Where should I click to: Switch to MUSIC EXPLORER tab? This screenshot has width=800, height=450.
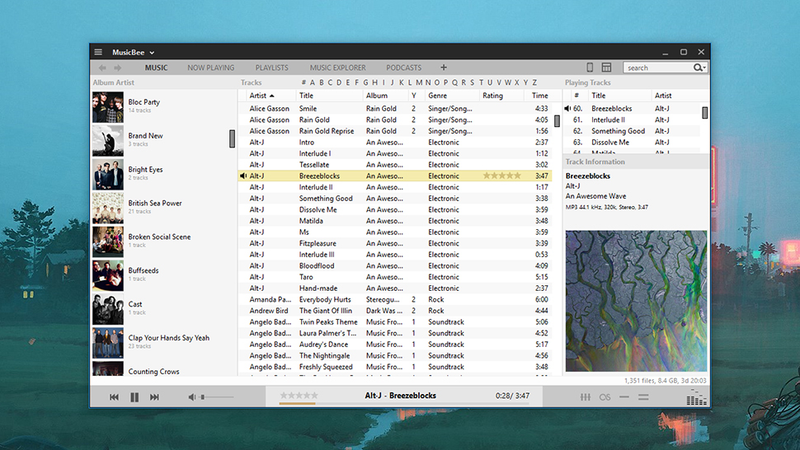tap(338, 68)
